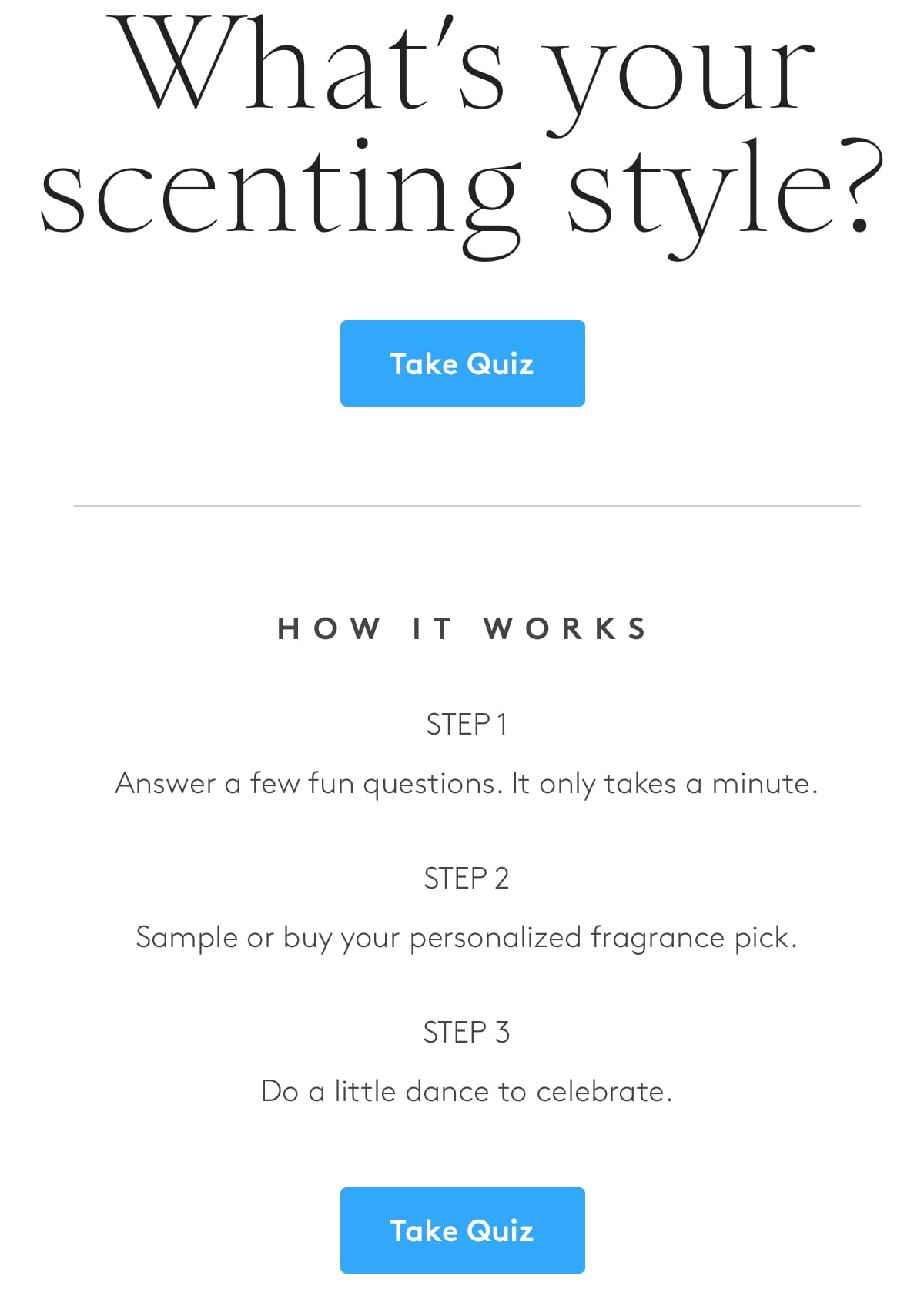
Task: Click the word "HOW" in section title
Action: 329,629
